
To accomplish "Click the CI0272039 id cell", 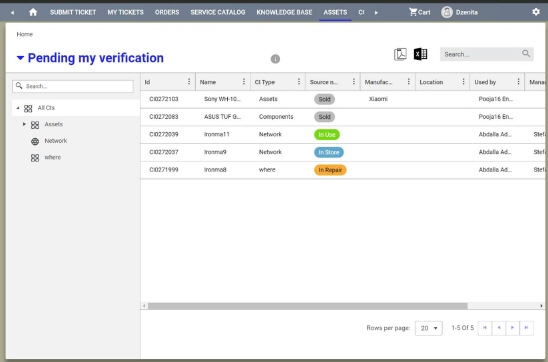I will [164, 134].
